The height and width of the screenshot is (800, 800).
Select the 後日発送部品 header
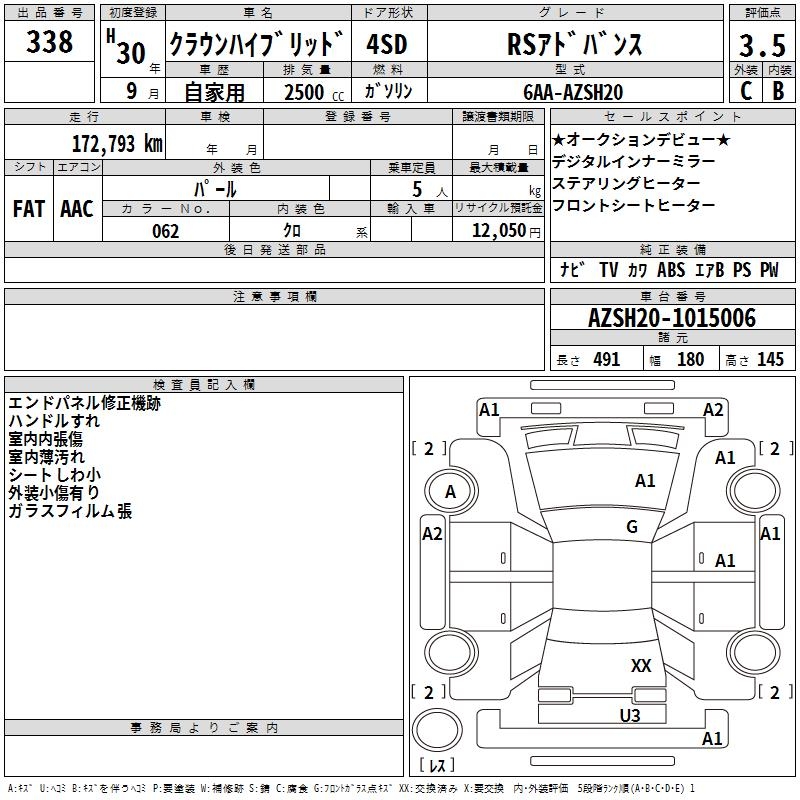[274, 249]
